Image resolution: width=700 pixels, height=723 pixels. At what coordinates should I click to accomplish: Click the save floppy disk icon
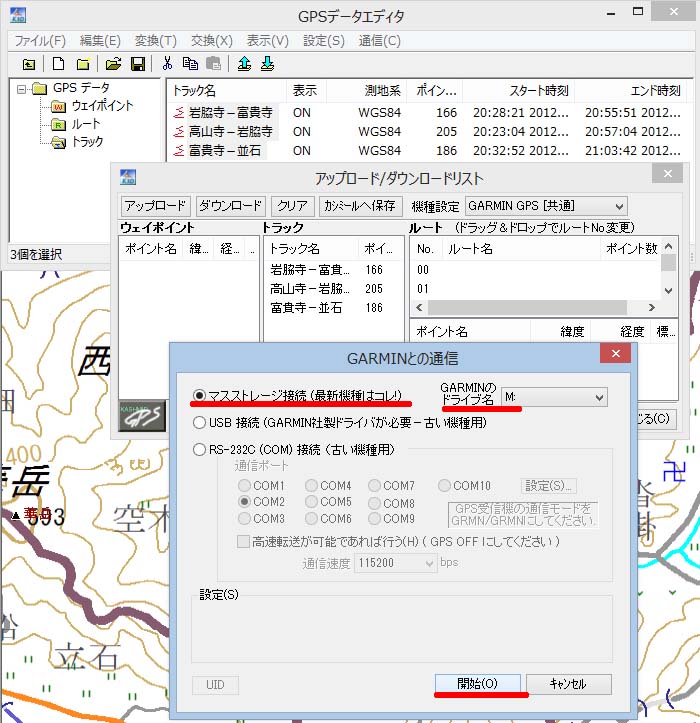(138, 64)
